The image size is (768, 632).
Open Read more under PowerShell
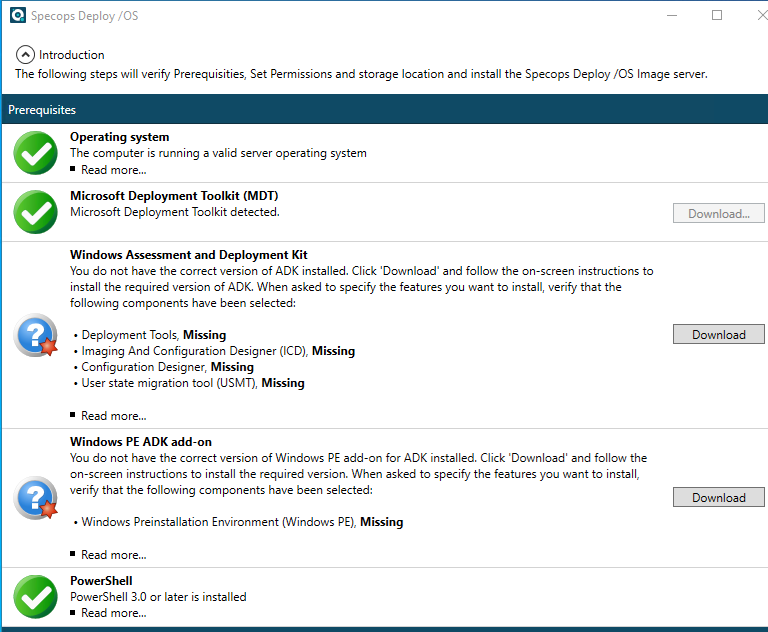114,613
